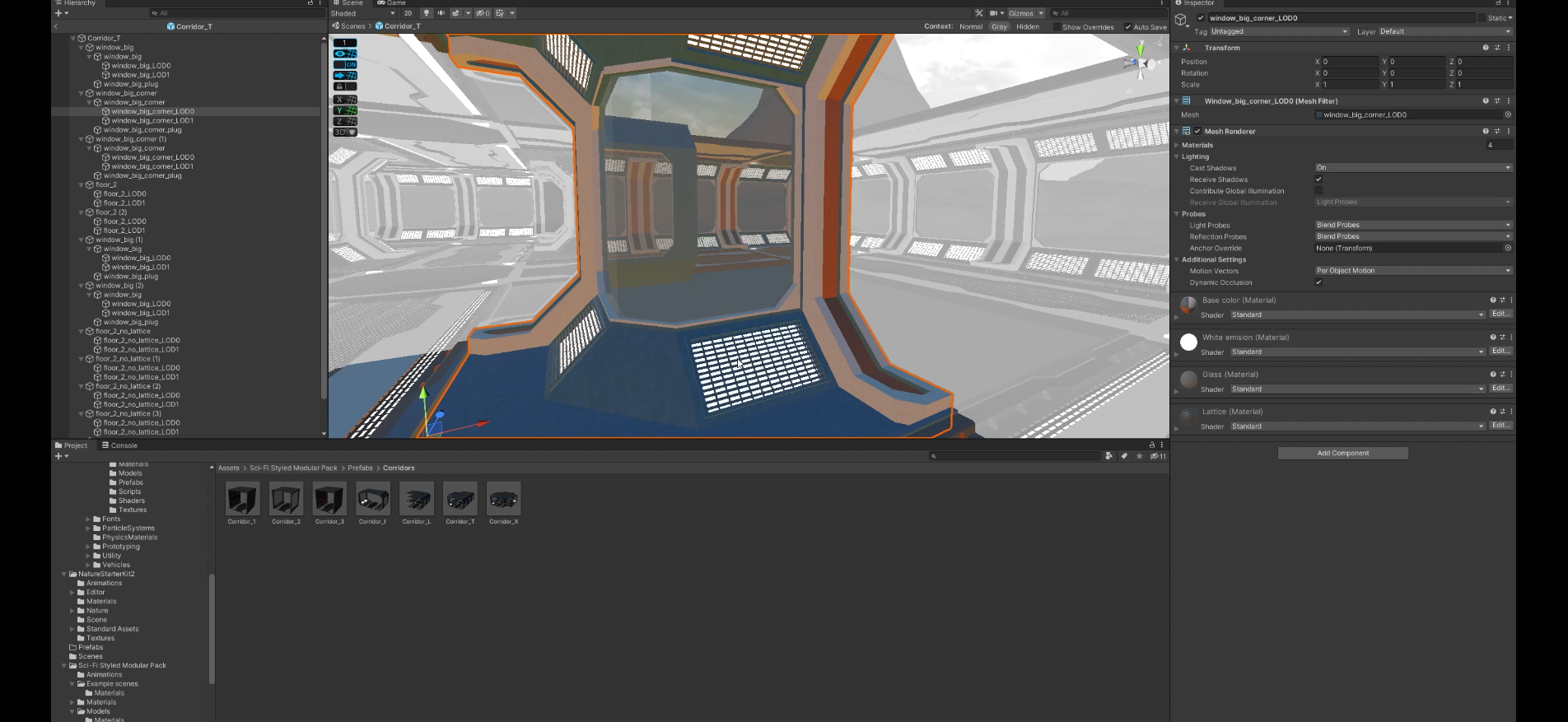Image resolution: width=1568 pixels, height=722 pixels.
Task: Toggle scene audio speaker icon
Action: (x=441, y=13)
